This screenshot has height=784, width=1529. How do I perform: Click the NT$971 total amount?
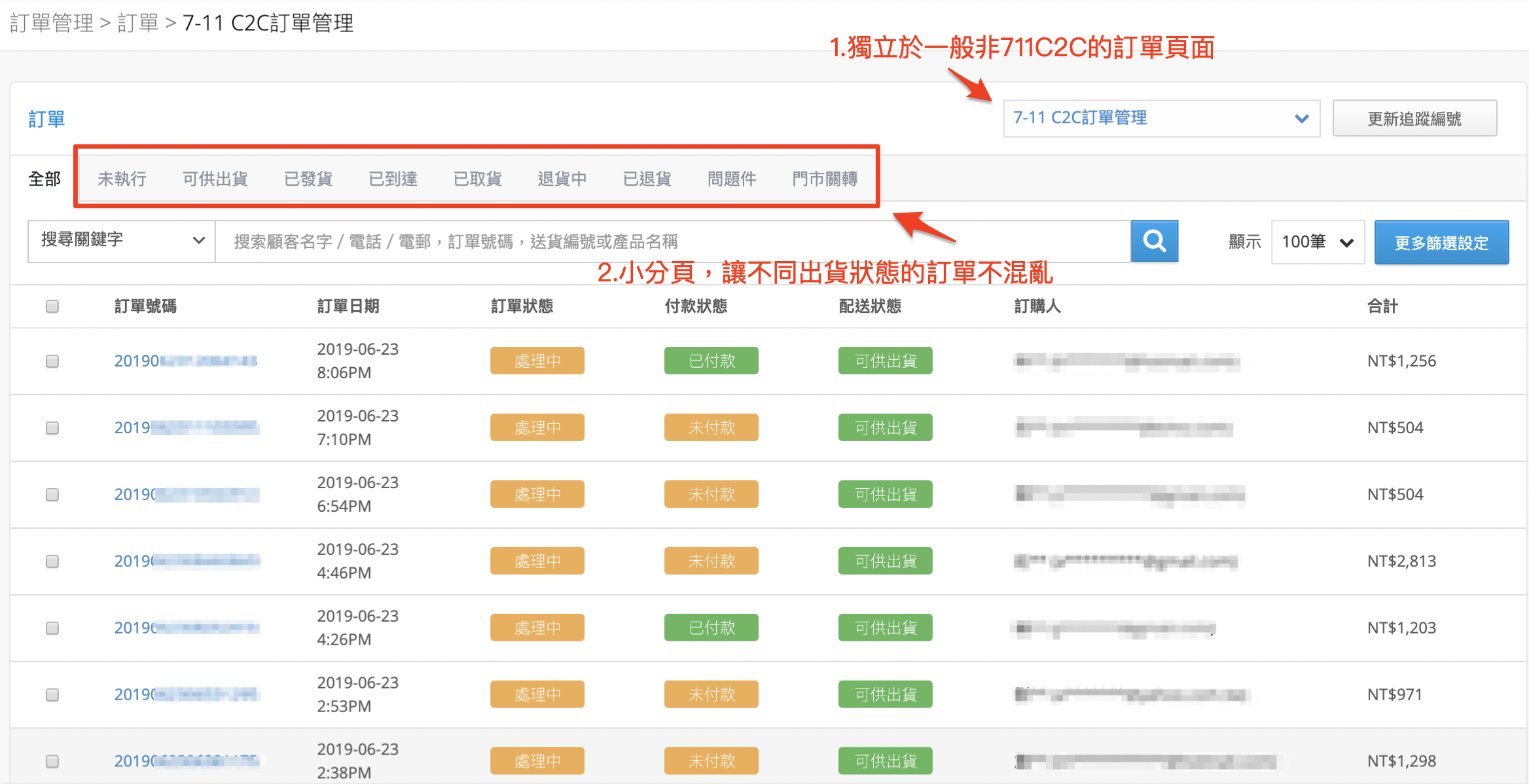pyautogui.click(x=1395, y=695)
